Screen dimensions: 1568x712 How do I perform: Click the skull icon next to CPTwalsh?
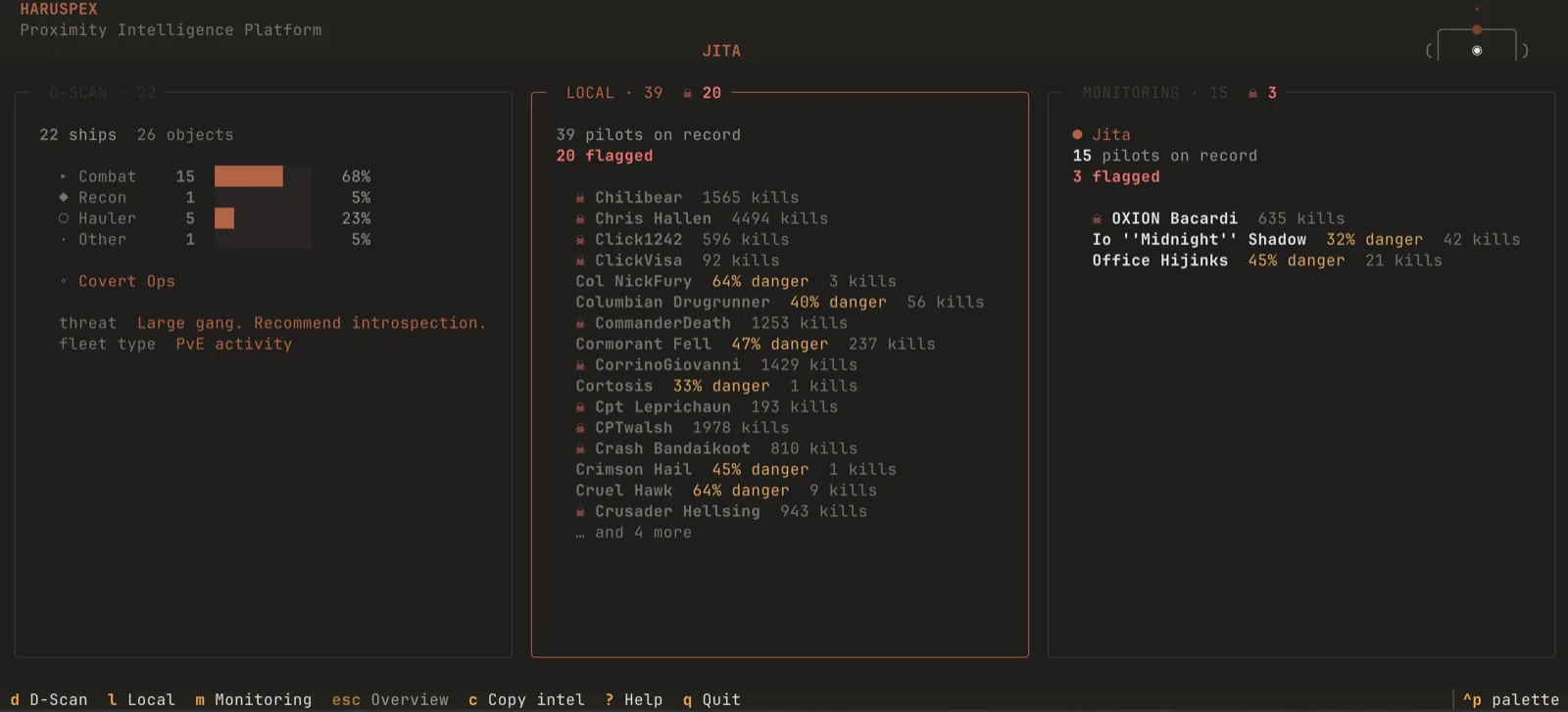pyautogui.click(x=580, y=428)
